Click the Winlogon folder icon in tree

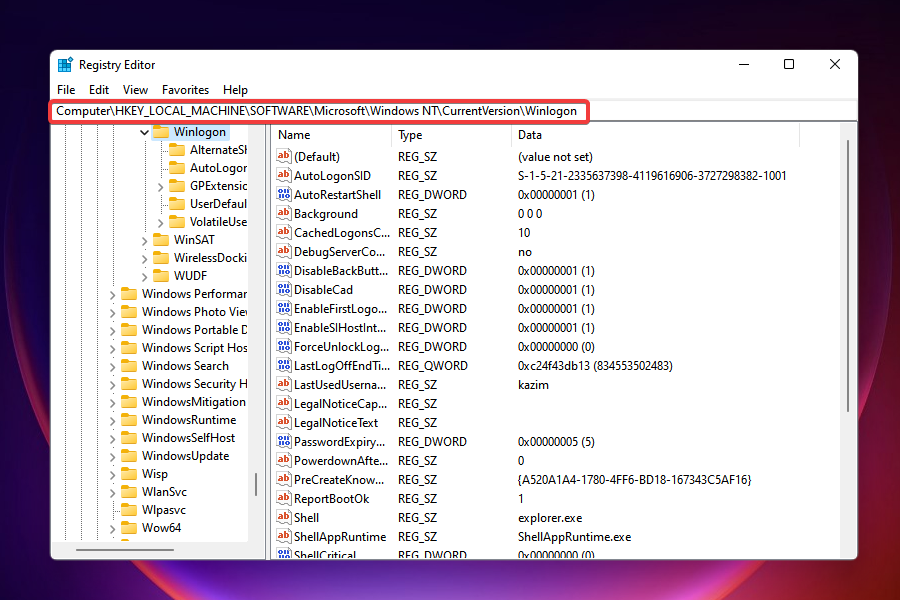click(161, 132)
